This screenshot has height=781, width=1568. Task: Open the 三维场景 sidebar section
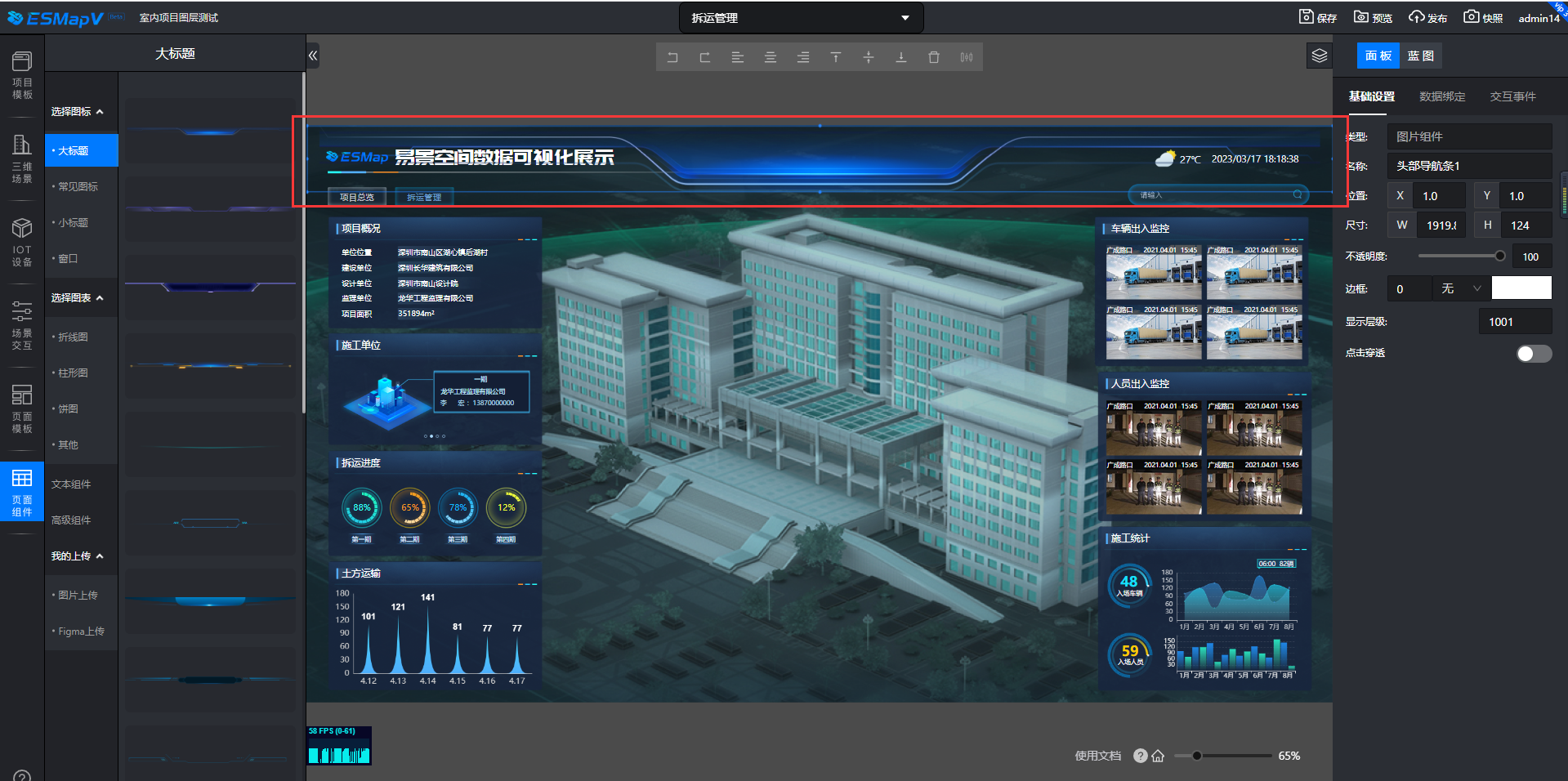coord(22,159)
